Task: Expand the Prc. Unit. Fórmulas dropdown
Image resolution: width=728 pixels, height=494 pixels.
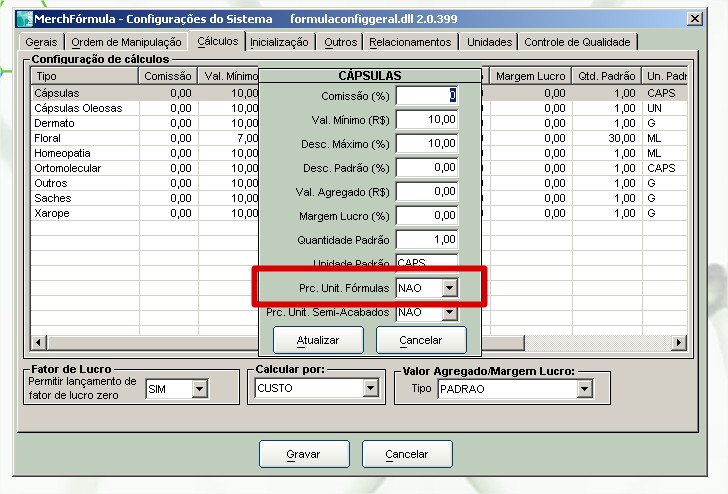Action: pos(449,288)
